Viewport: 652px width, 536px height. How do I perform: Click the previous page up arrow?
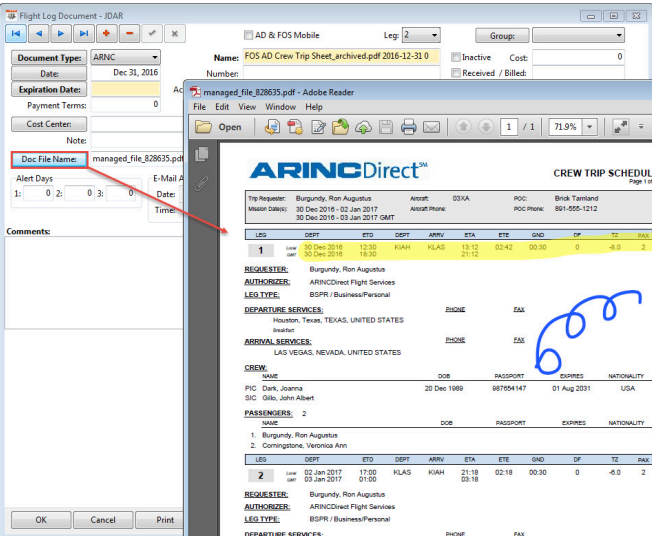(x=463, y=126)
